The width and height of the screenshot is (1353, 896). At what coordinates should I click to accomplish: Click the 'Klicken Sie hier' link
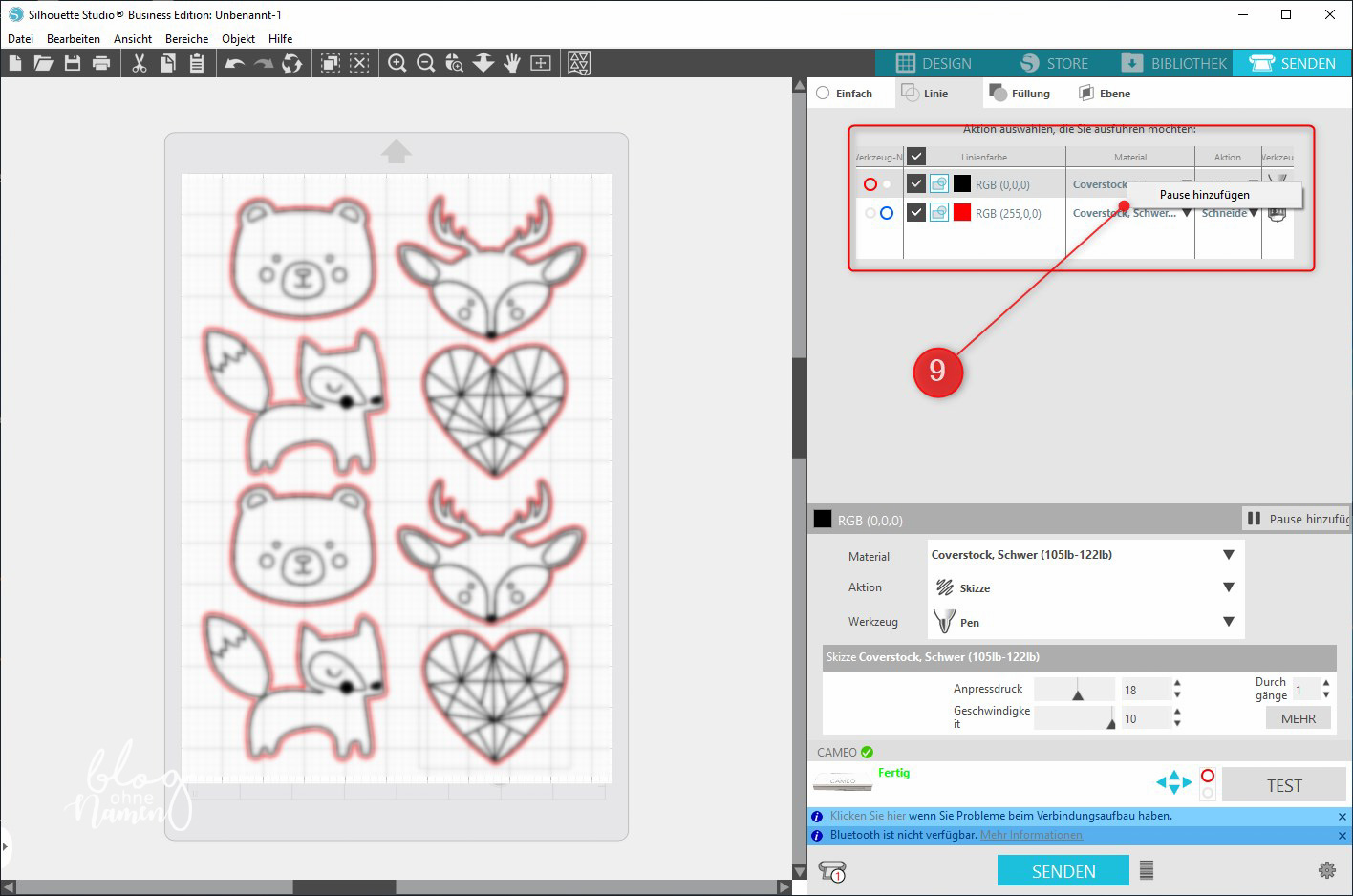coord(868,816)
